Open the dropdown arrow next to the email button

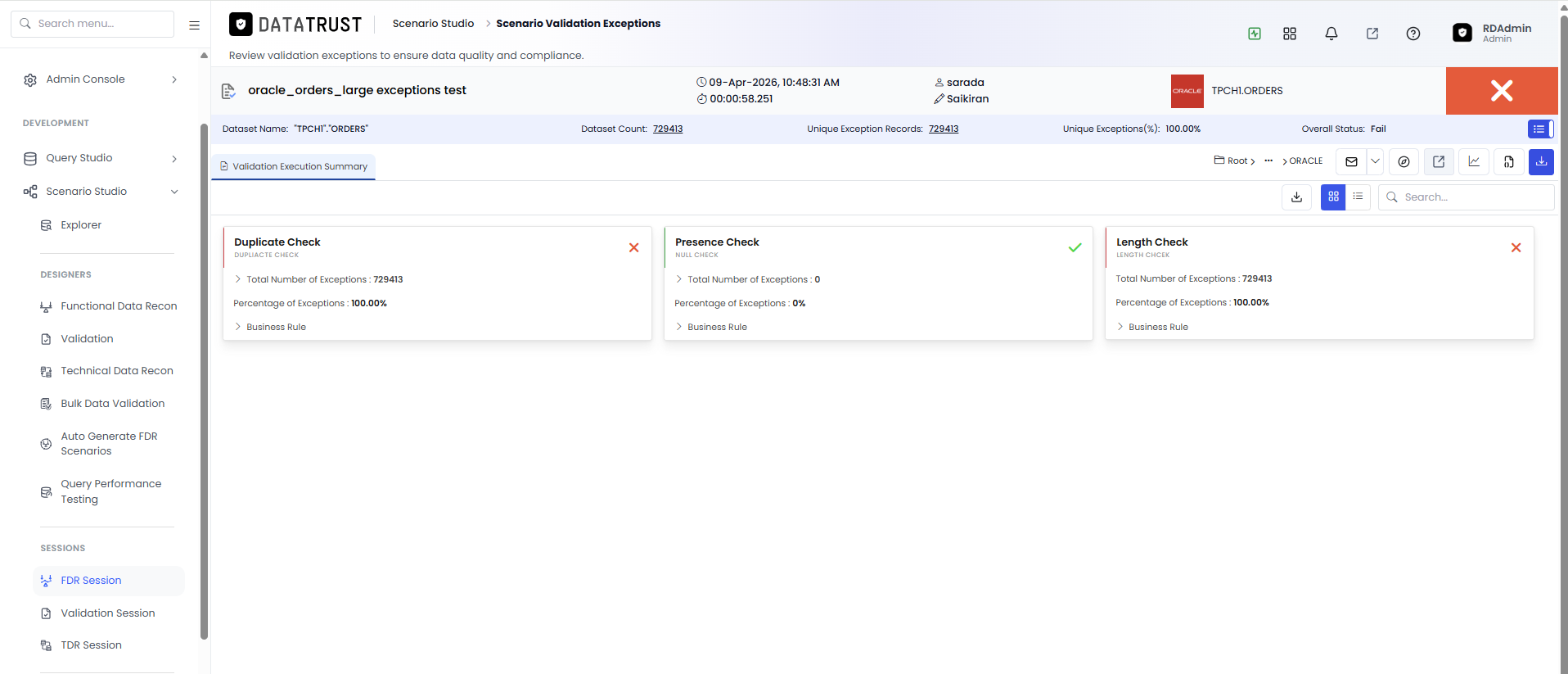pyautogui.click(x=1376, y=161)
